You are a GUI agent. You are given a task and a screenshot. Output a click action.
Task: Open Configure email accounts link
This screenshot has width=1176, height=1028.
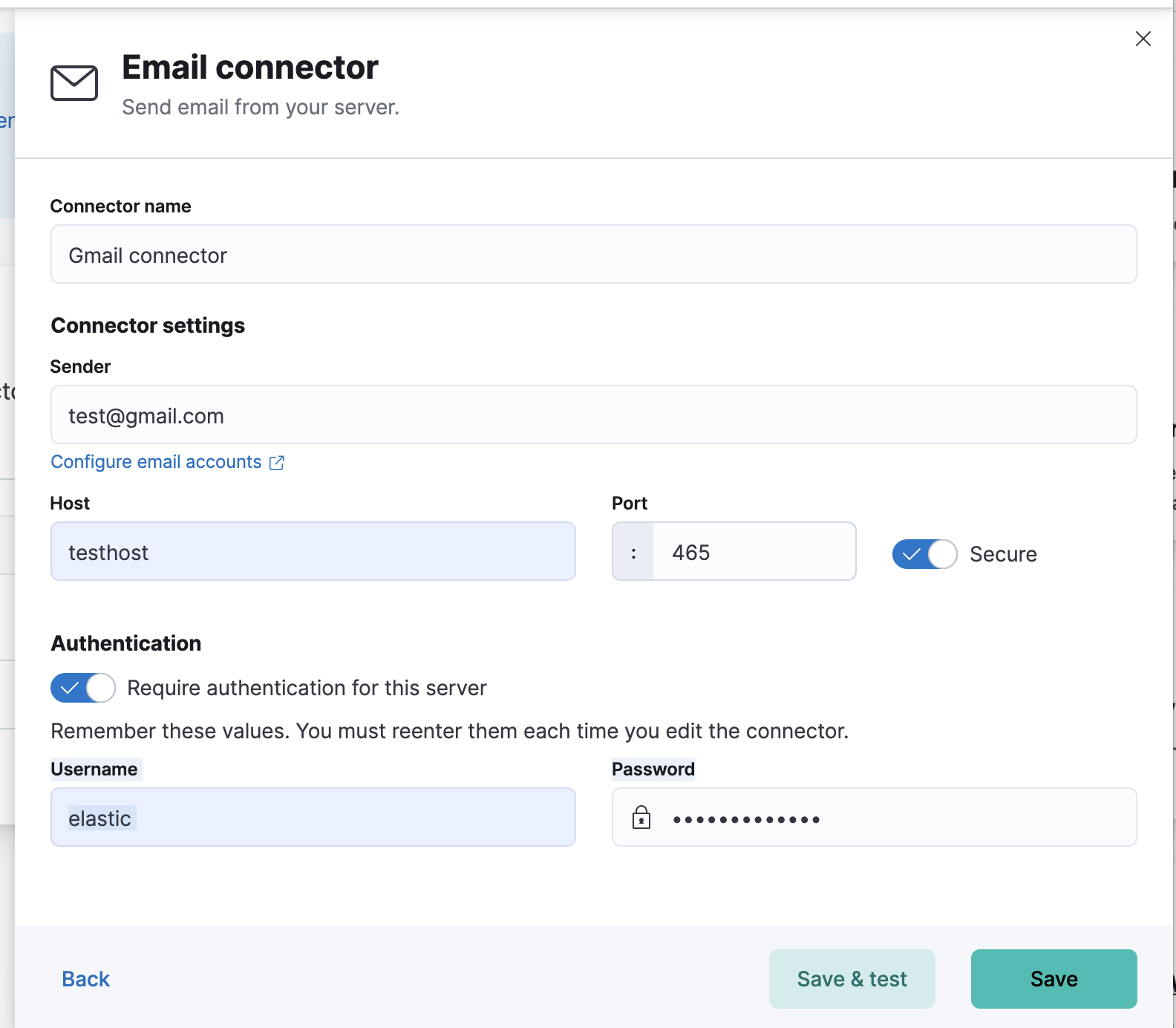coord(156,462)
